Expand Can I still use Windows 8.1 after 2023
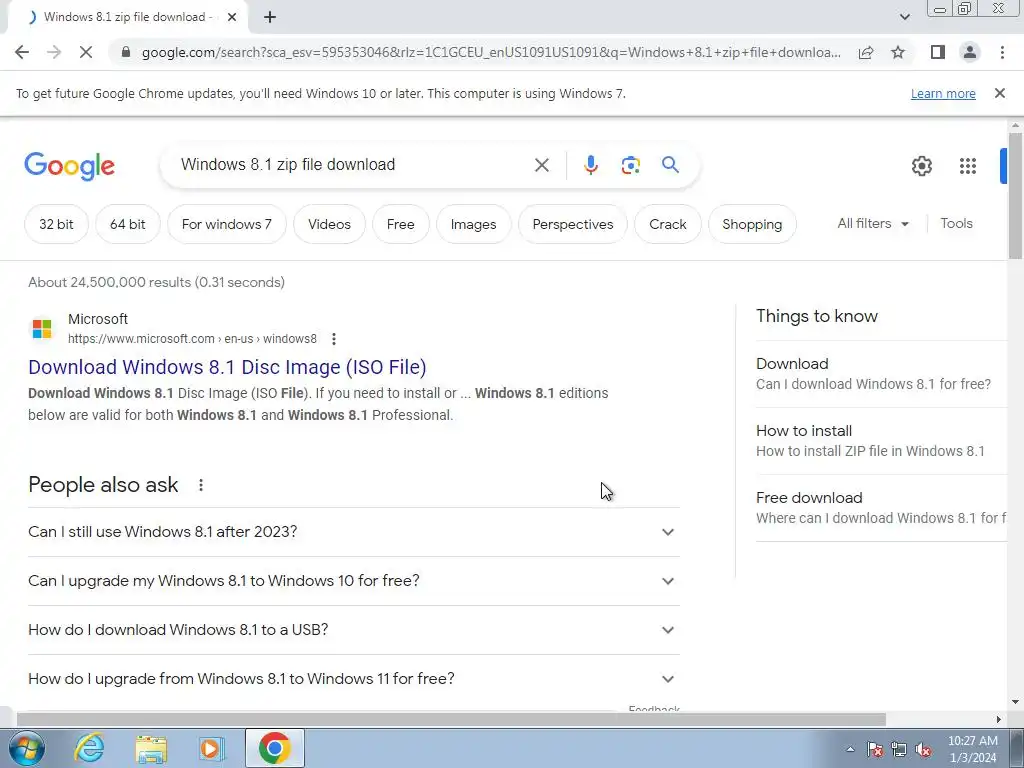This screenshot has height=768, width=1024. [x=353, y=532]
